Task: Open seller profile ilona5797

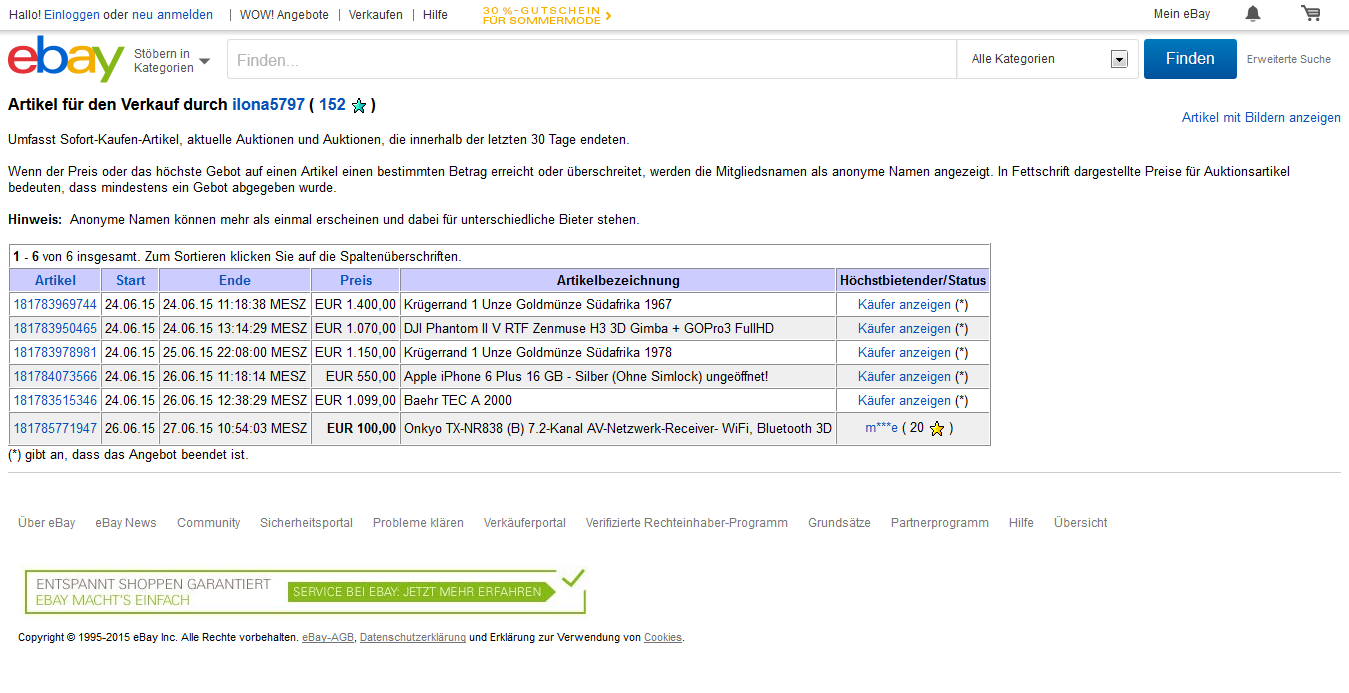Action: [268, 105]
